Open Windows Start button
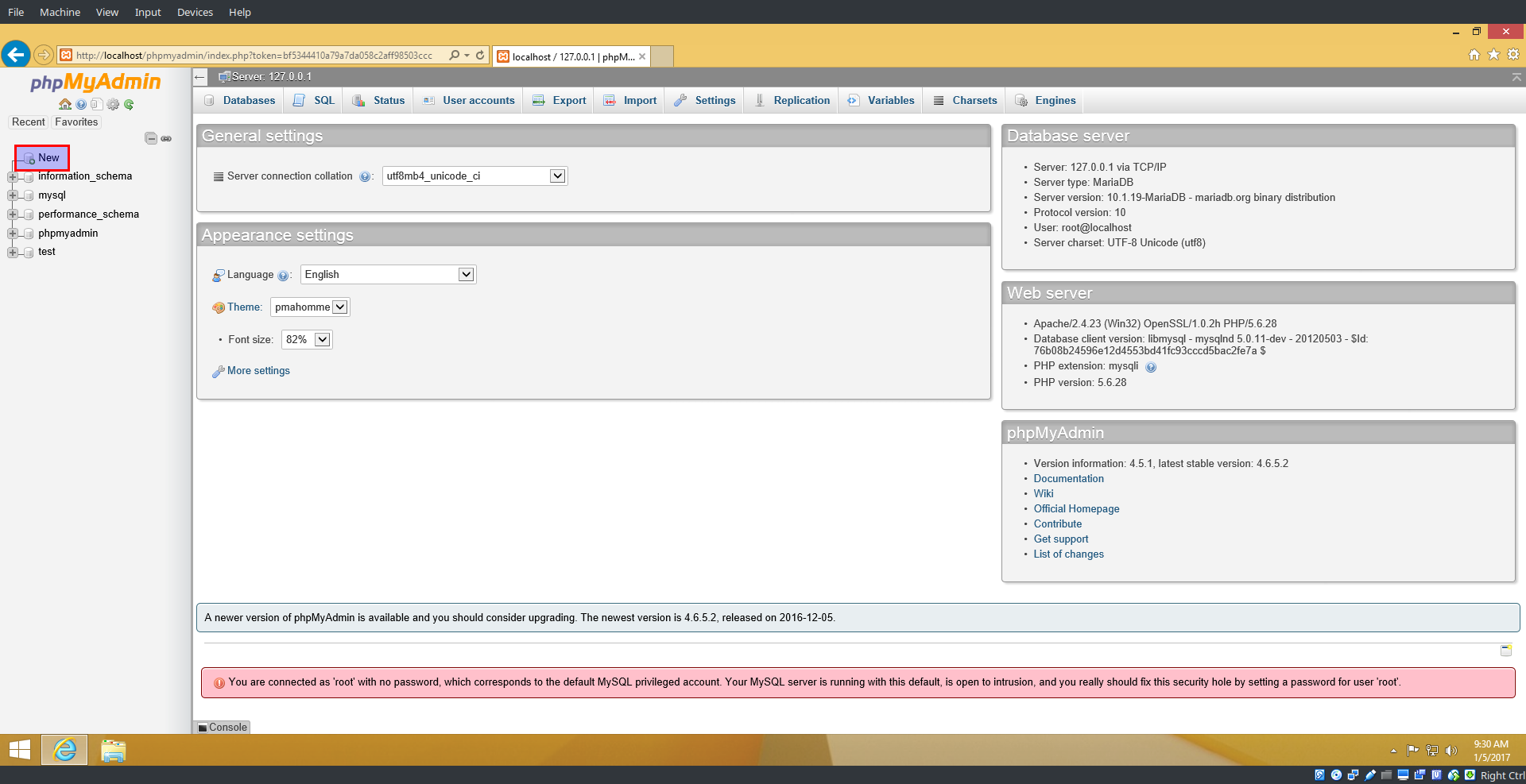This screenshot has width=1526, height=784. 19,749
